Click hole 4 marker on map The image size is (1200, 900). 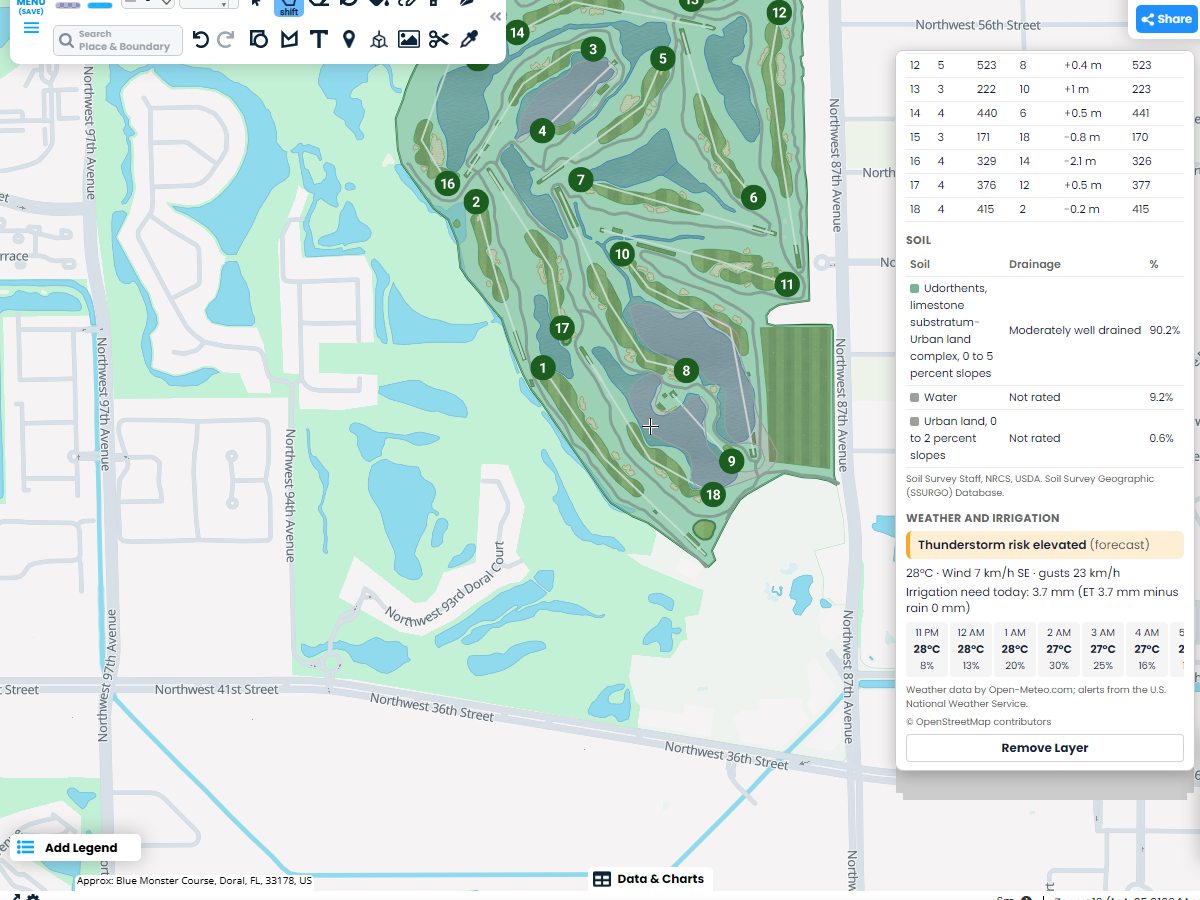[x=542, y=130]
